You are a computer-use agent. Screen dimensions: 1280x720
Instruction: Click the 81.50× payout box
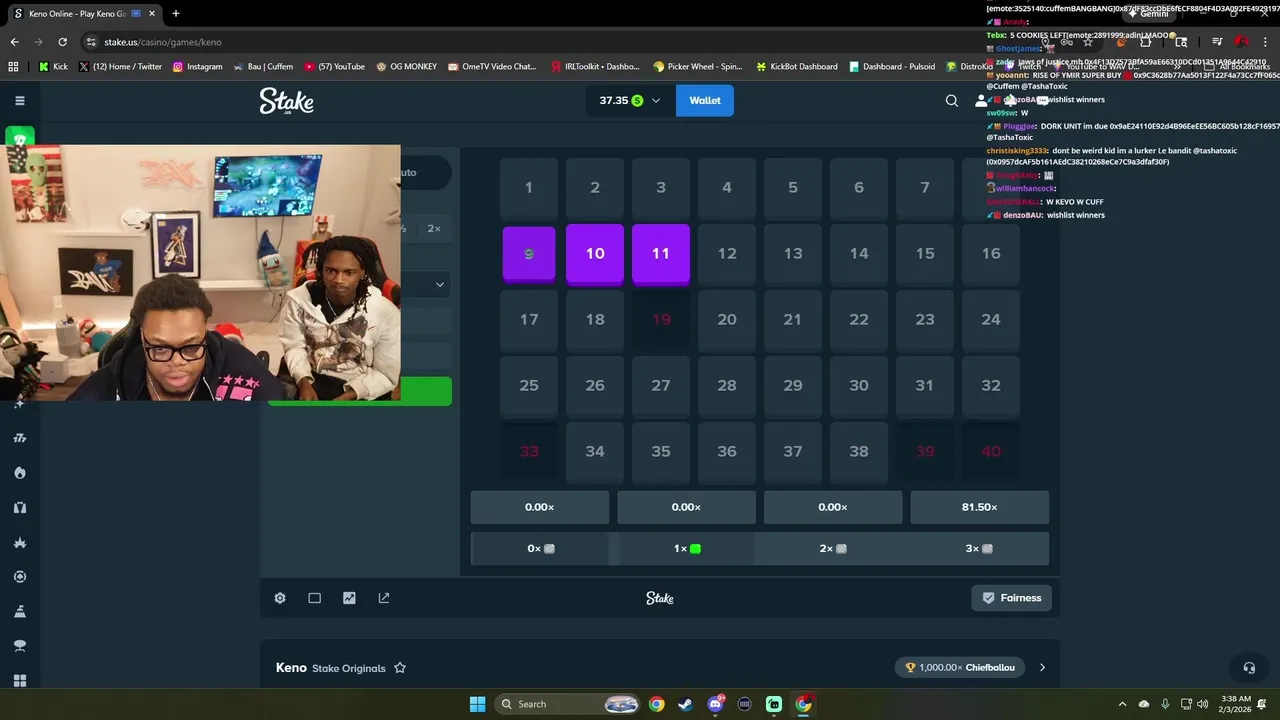(x=980, y=507)
